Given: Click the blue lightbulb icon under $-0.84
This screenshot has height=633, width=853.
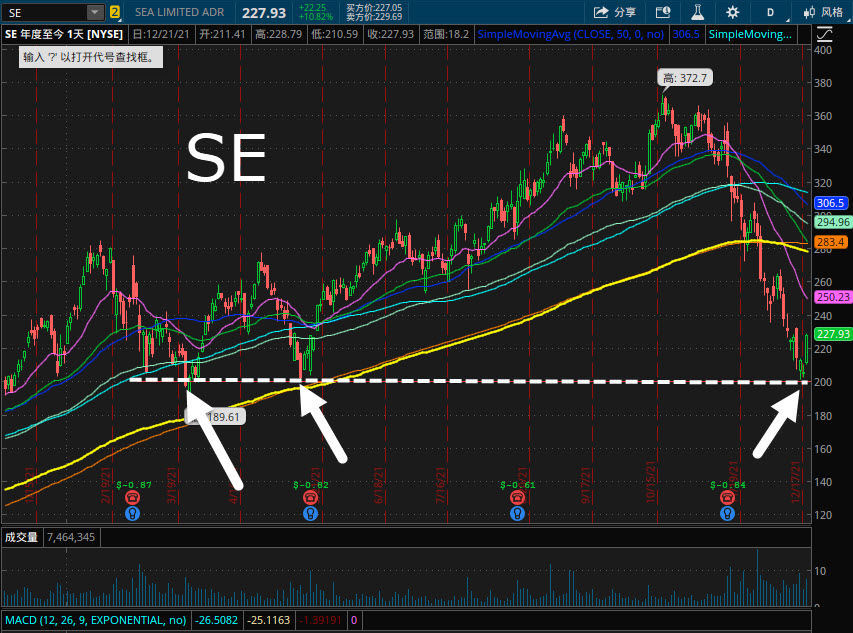Looking at the screenshot, I should coord(727,513).
